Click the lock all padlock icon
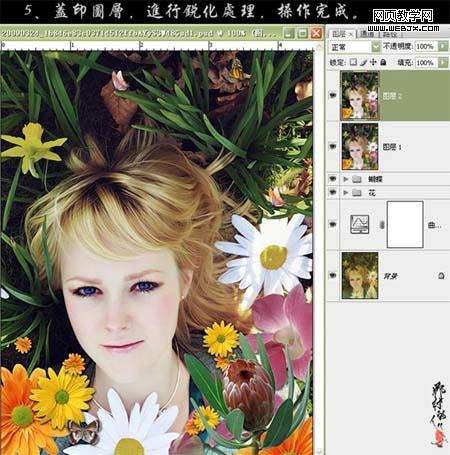The height and width of the screenshot is (455, 450). click(x=383, y=62)
